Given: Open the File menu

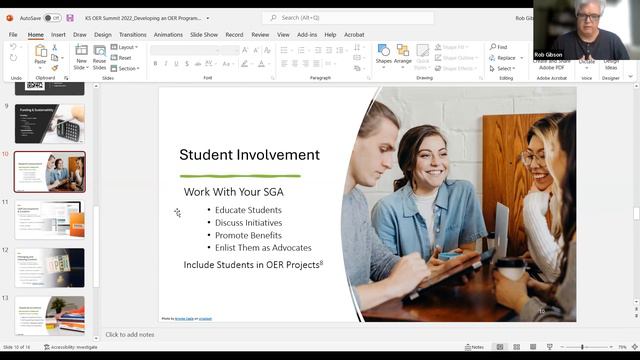Looking at the screenshot, I should pyautogui.click(x=13, y=35).
